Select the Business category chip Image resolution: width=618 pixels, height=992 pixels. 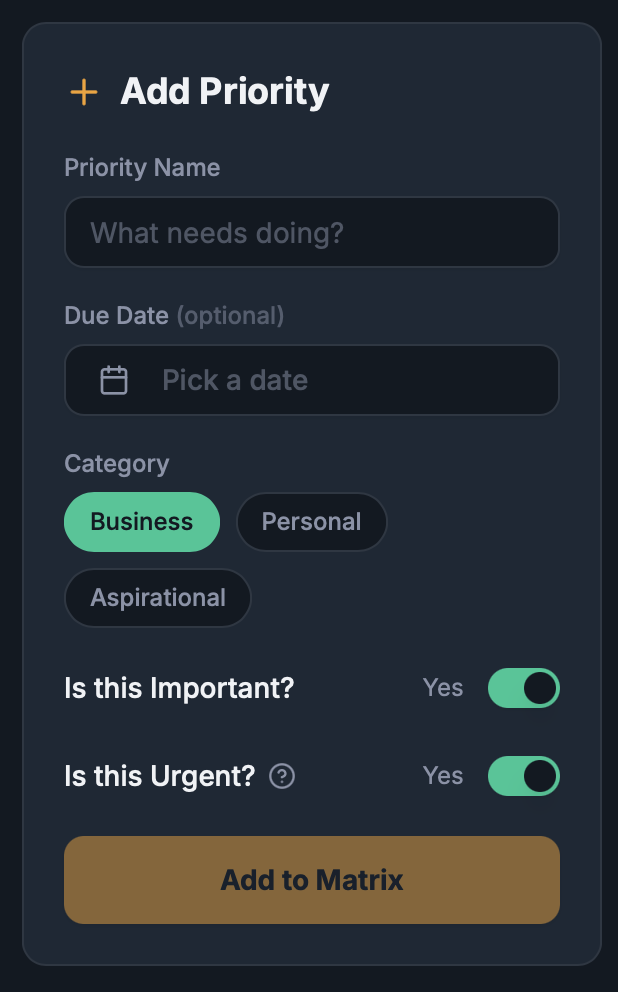(142, 522)
